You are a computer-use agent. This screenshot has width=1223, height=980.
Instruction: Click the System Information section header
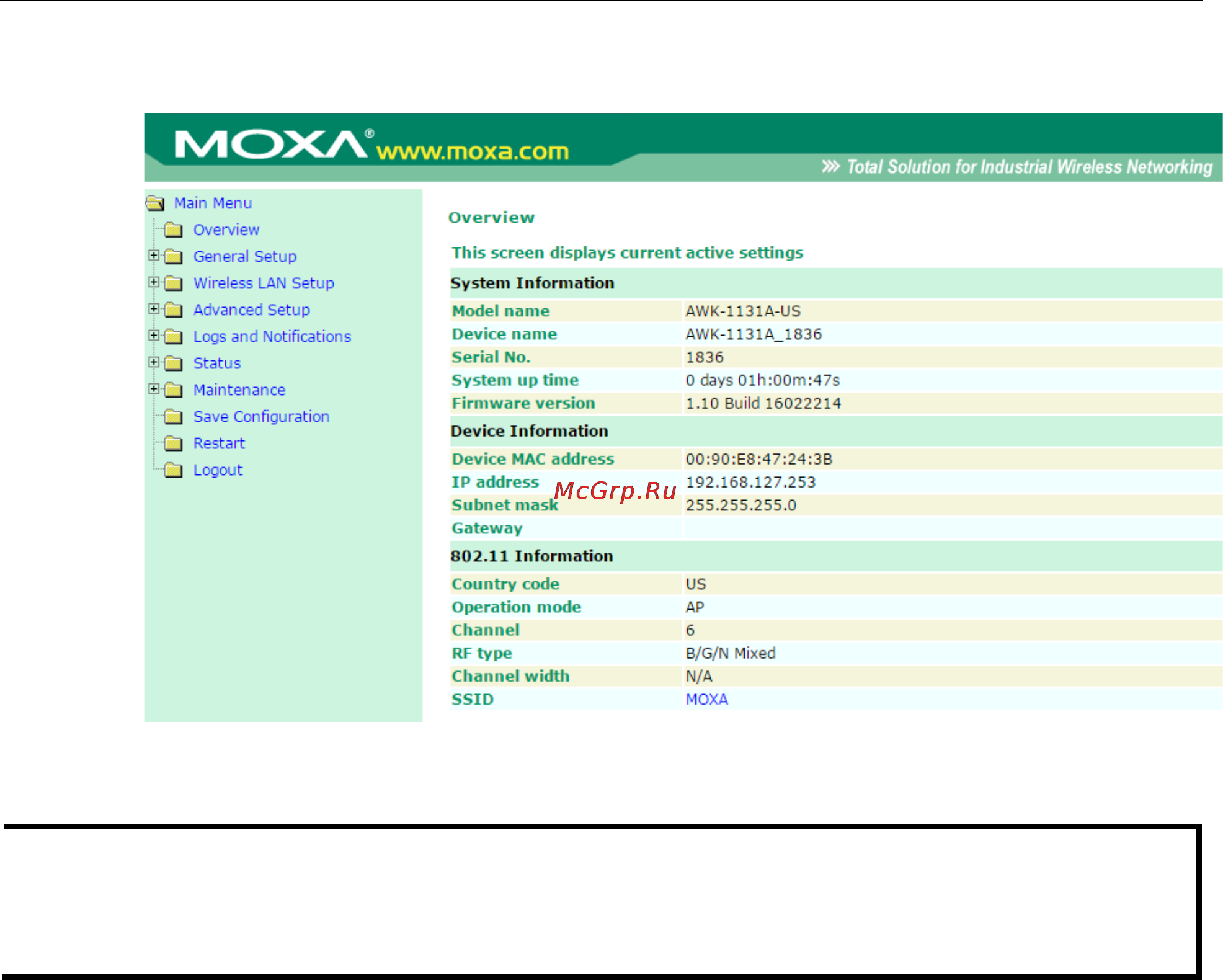pos(532,283)
